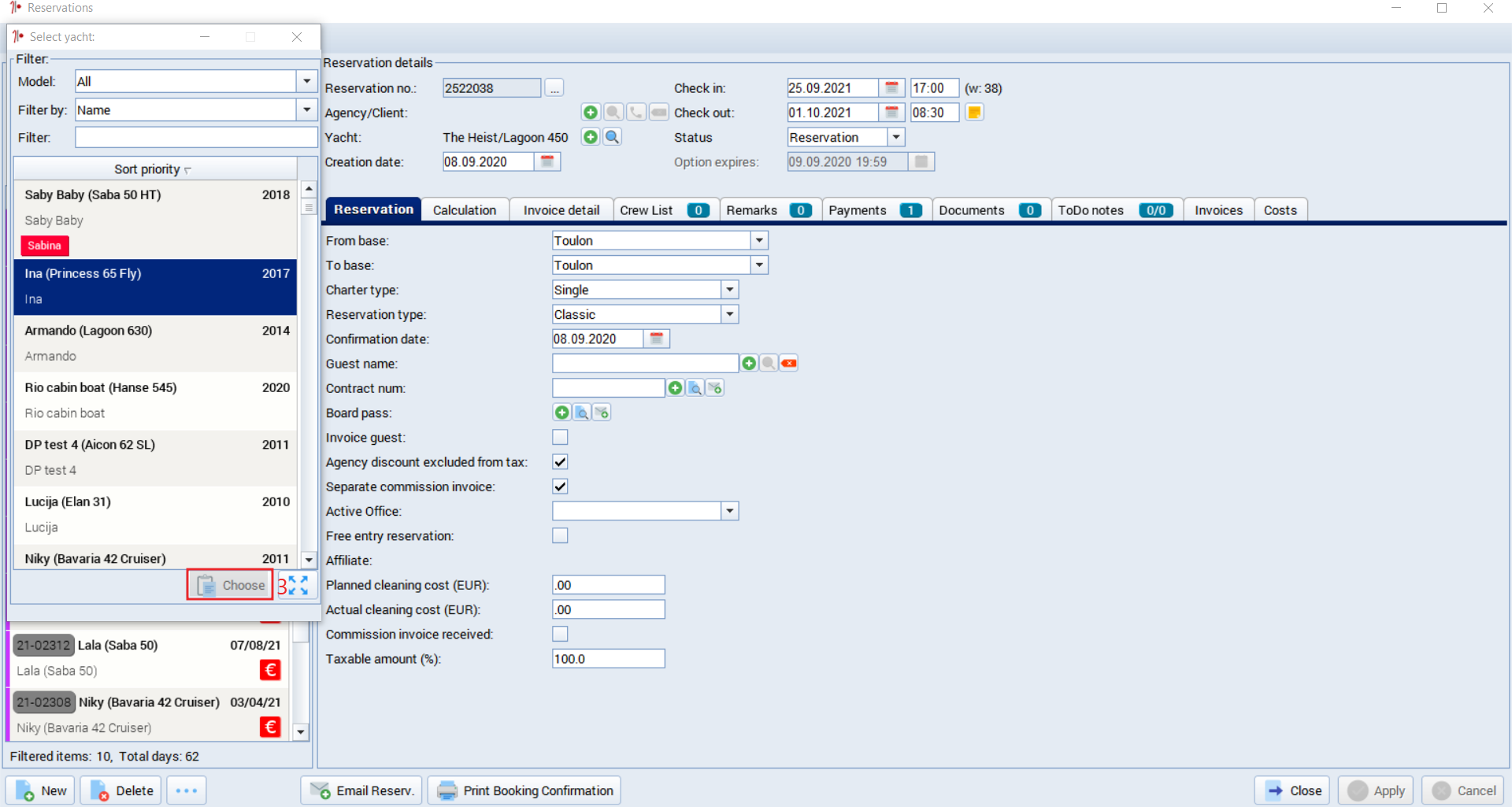Click the Filter text field in Select yacht

(x=196, y=137)
